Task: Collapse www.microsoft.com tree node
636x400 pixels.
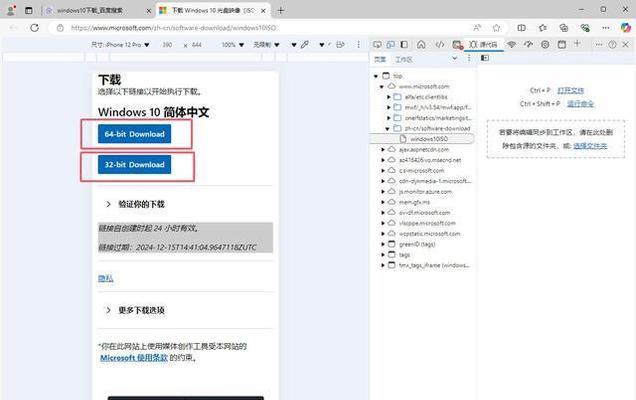Action: [x=382, y=86]
